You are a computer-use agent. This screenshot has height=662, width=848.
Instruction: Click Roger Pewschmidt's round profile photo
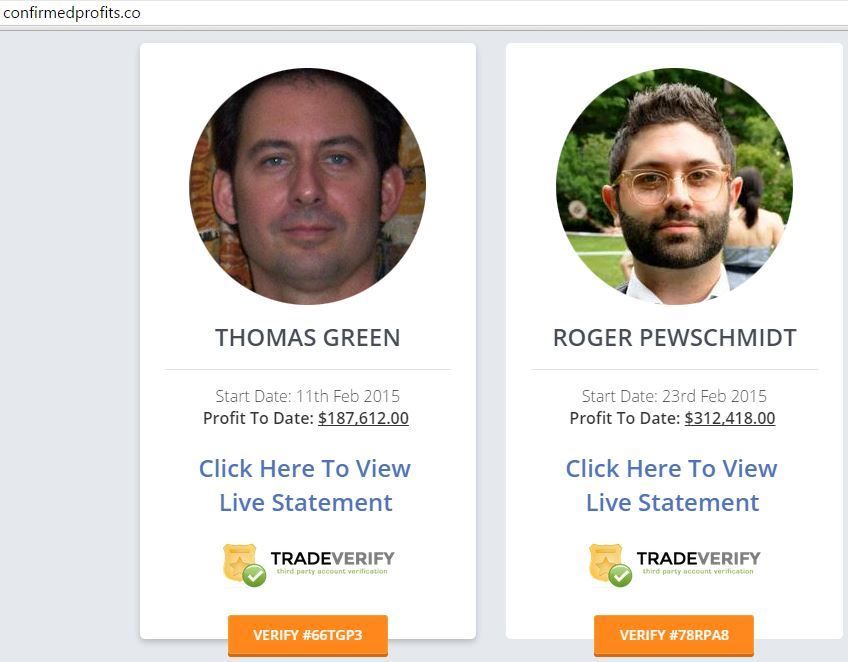pos(674,186)
